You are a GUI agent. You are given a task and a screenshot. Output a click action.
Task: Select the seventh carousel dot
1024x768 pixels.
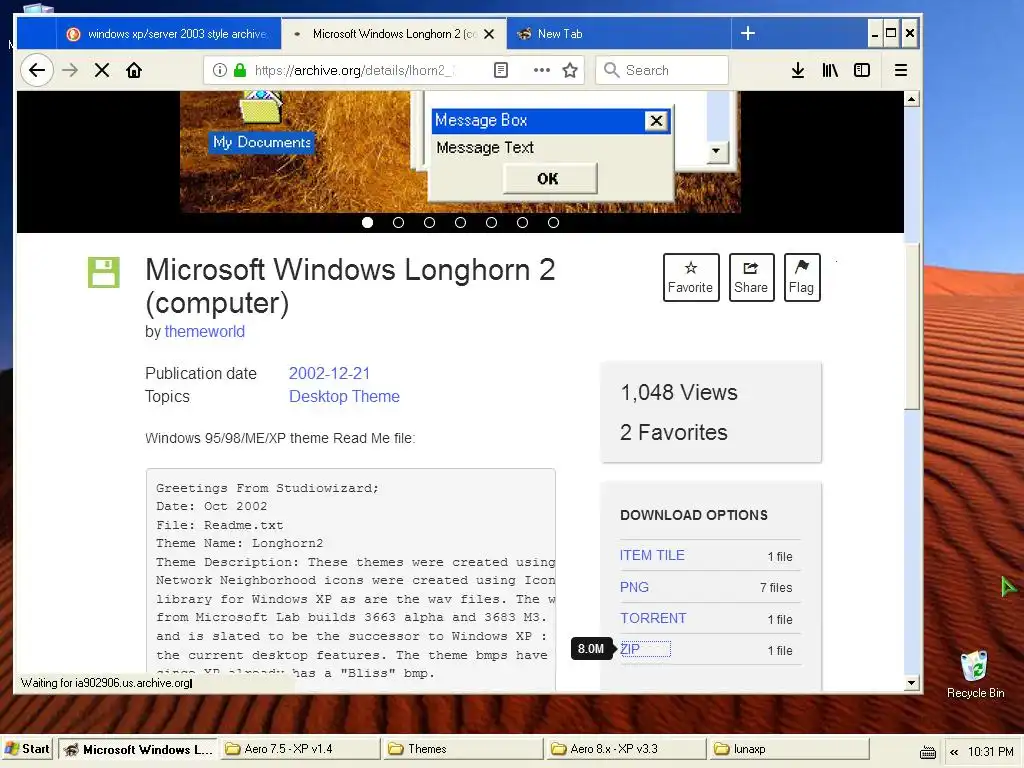tap(553, 223)
